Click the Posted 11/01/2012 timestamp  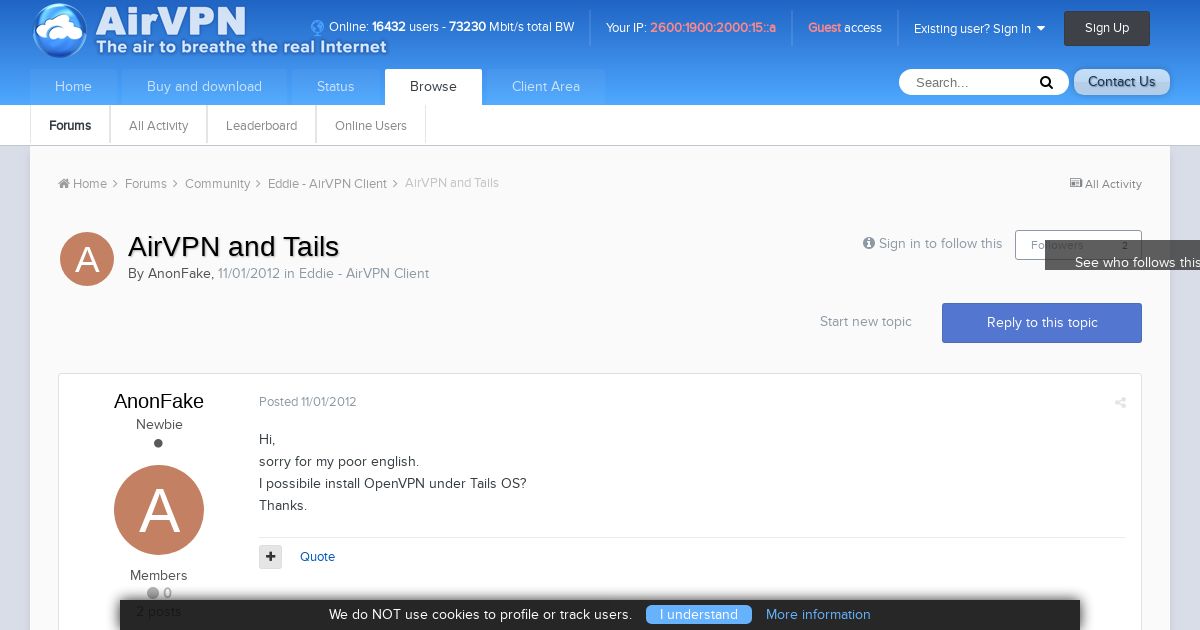click(x=308, y=402)
